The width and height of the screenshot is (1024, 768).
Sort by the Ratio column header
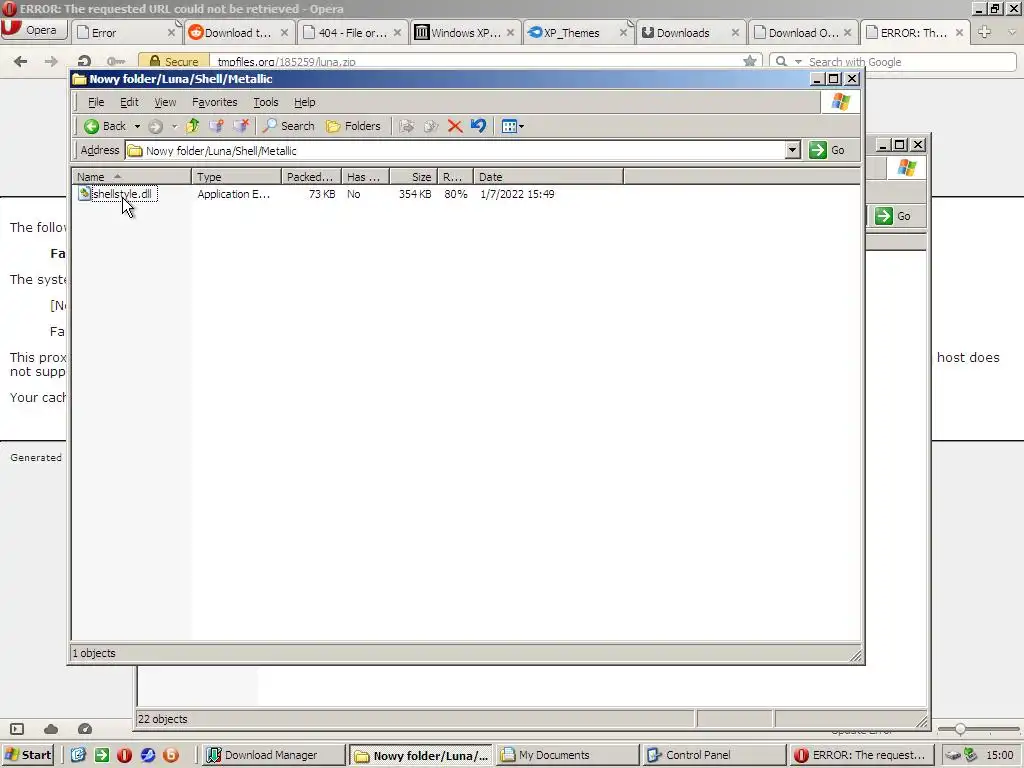[x=455, y=177]
